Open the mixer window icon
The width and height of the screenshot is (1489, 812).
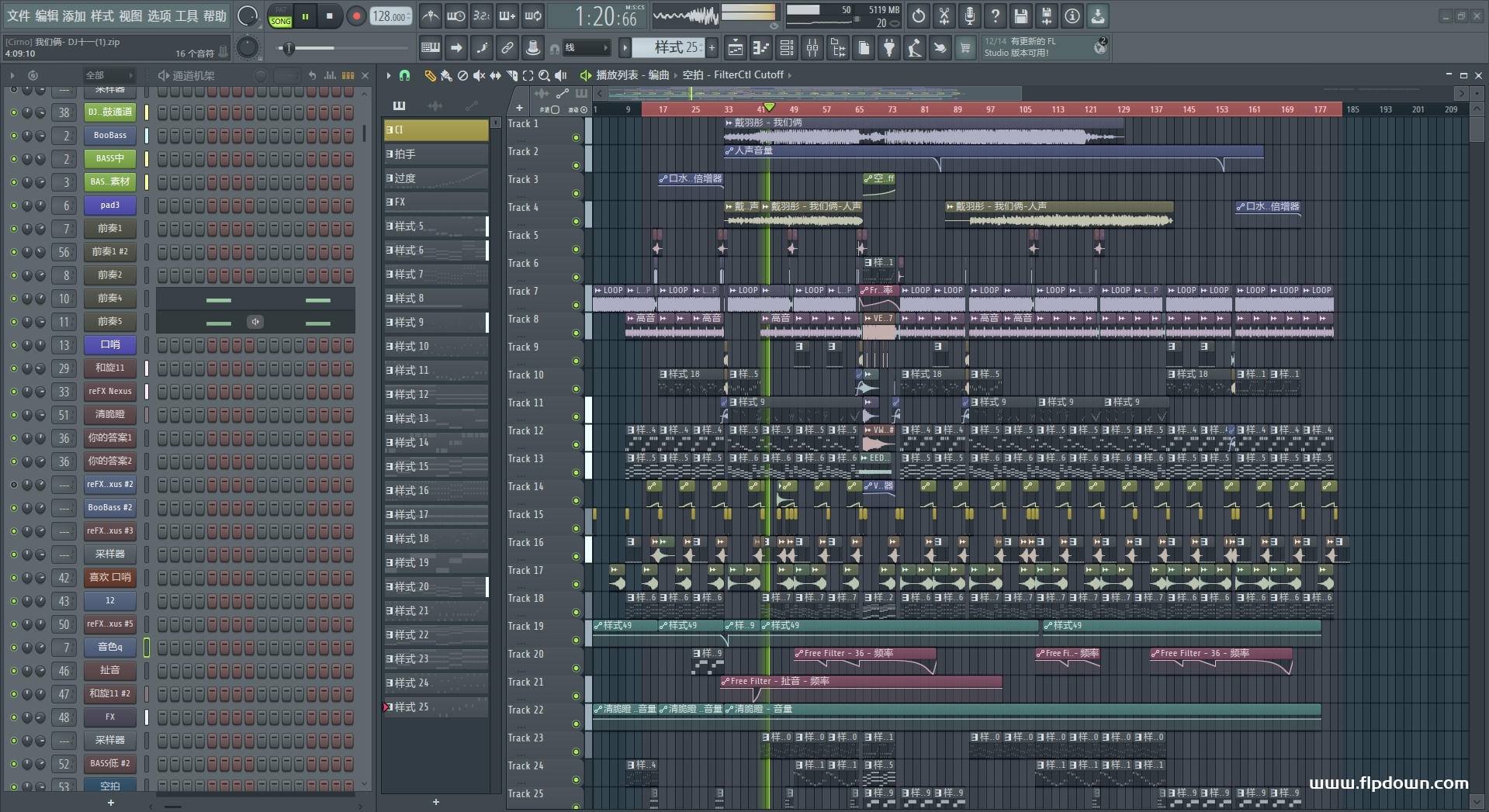pyautogui.click(x=812, y=48)
